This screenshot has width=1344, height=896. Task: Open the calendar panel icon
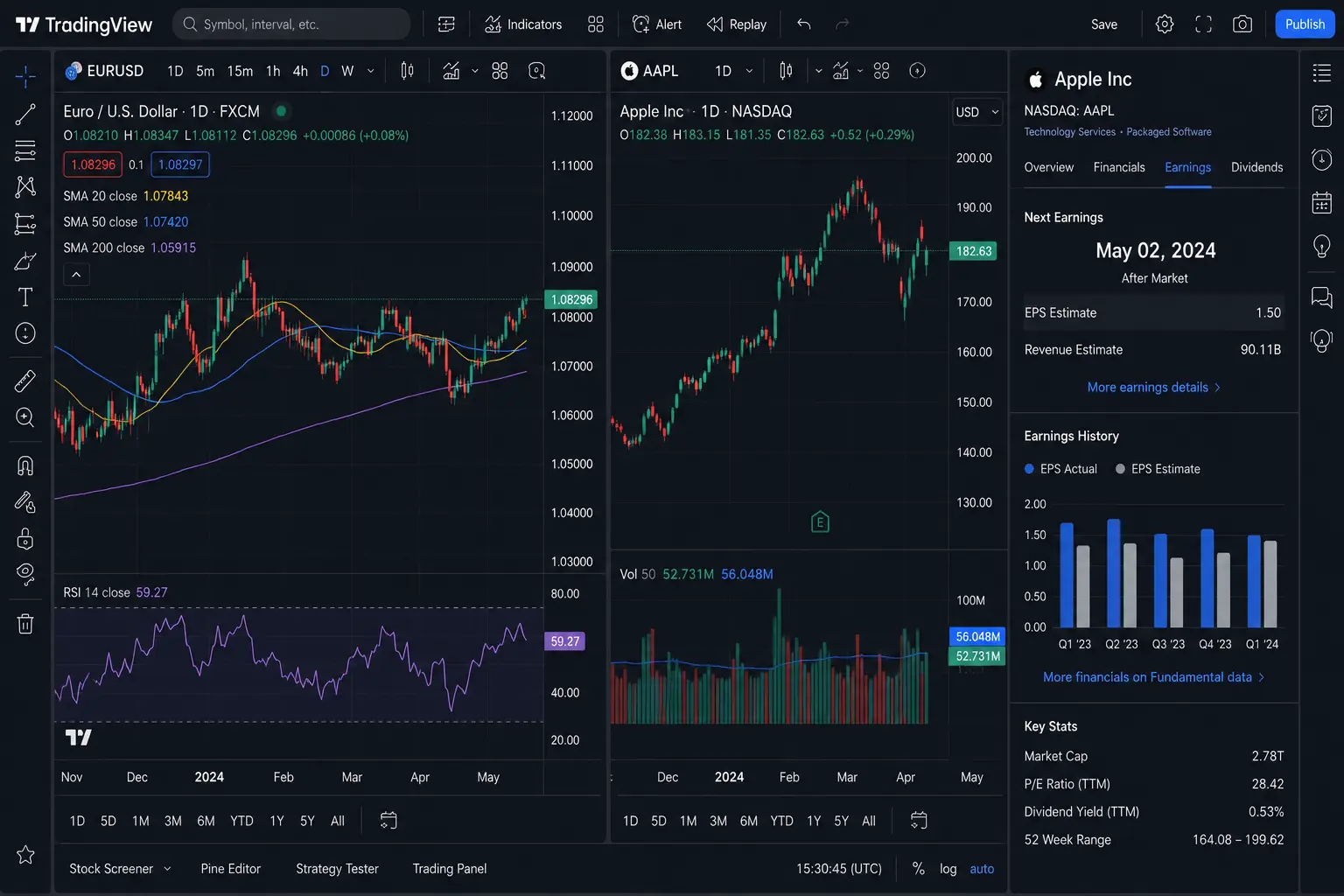click(x=1322, y=203)
